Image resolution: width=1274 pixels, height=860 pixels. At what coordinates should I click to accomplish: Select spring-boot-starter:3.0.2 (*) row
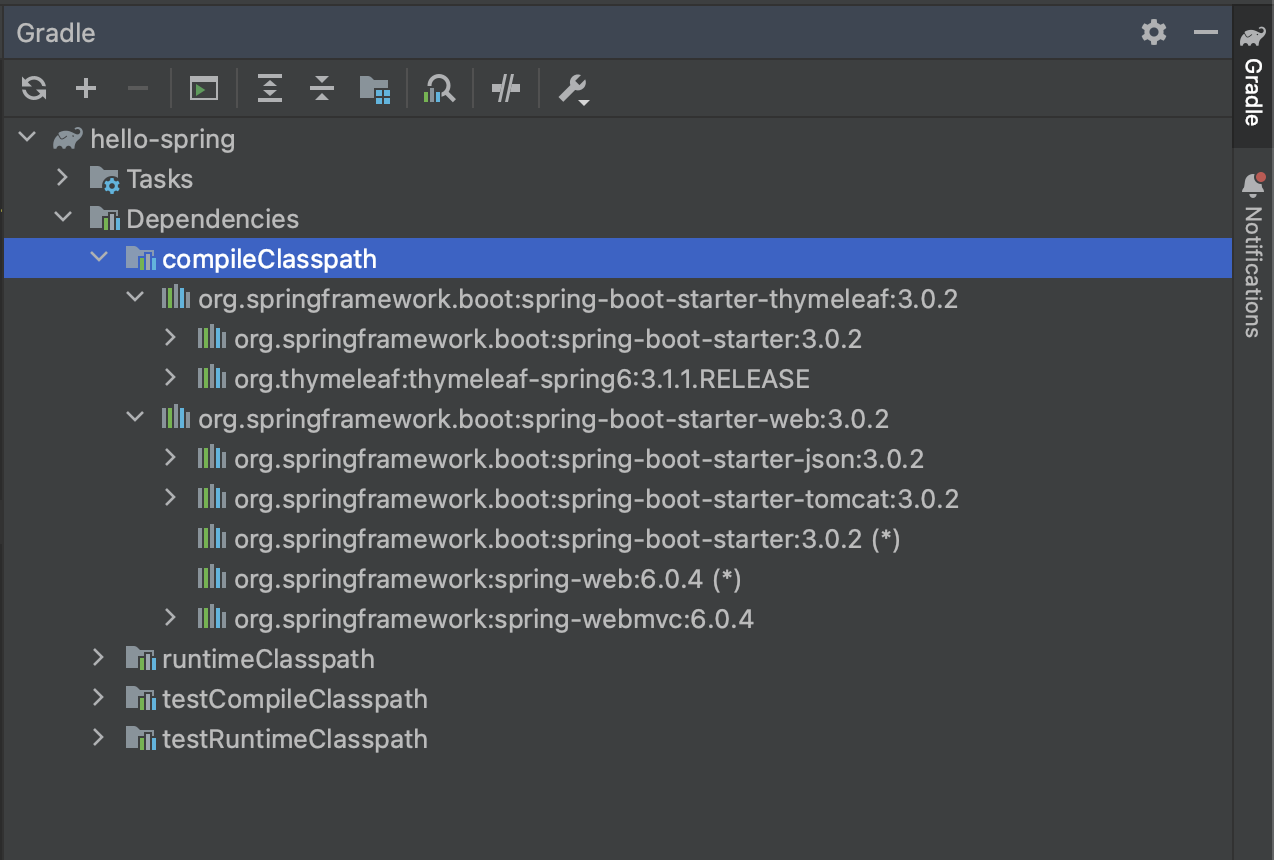point(618,539)
